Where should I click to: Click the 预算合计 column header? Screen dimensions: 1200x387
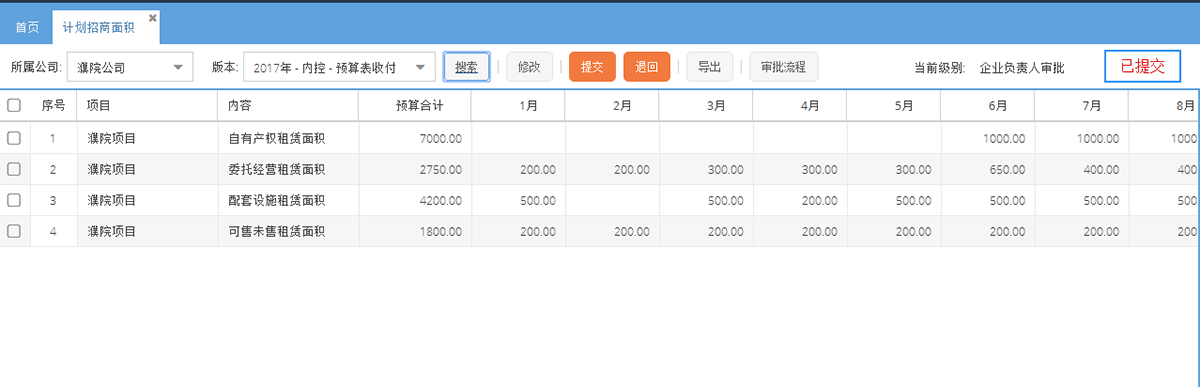[x=414, y=105]
